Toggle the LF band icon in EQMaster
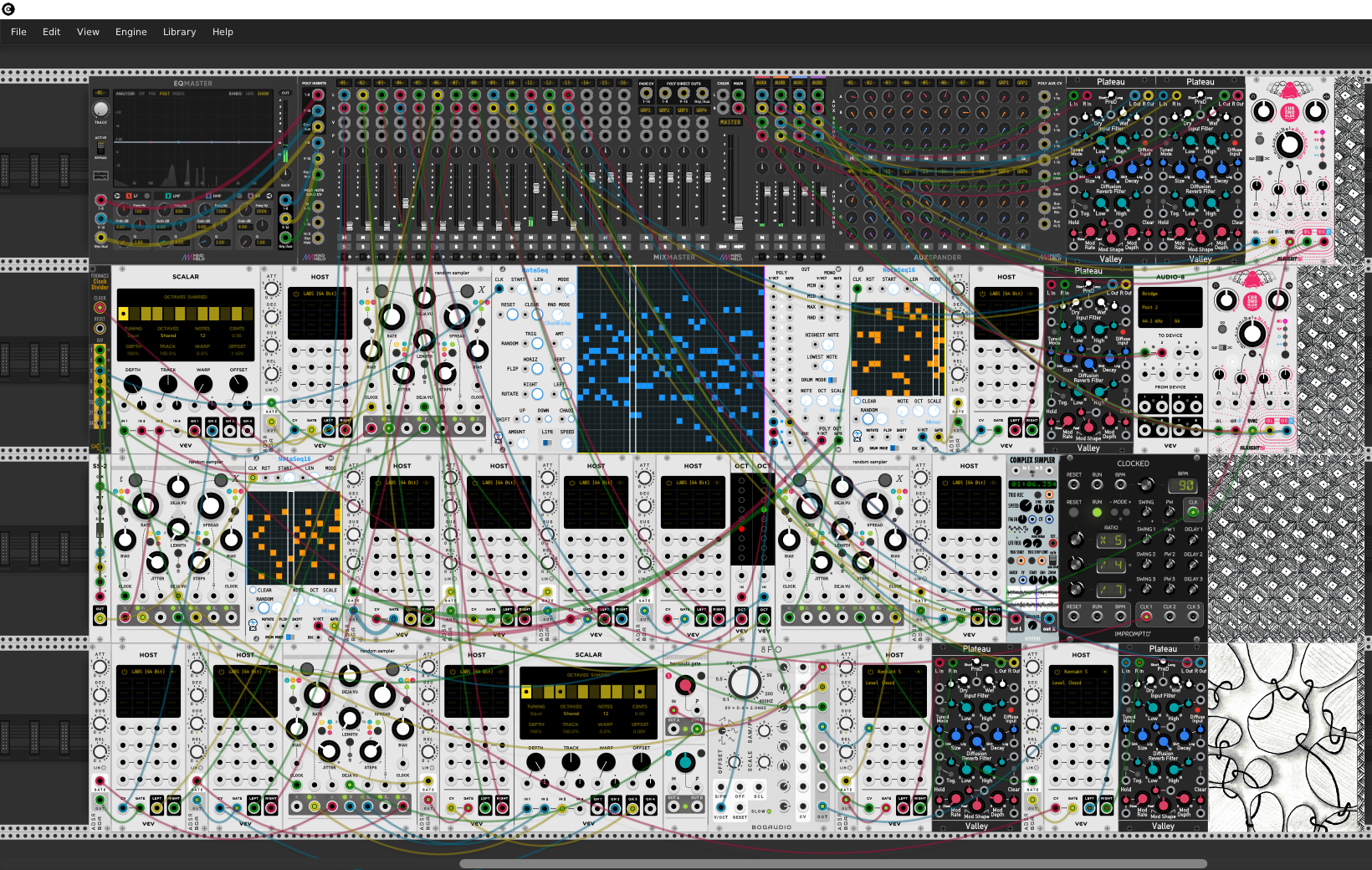This screenshot has height=870, width=1372. tap(129, 196)
